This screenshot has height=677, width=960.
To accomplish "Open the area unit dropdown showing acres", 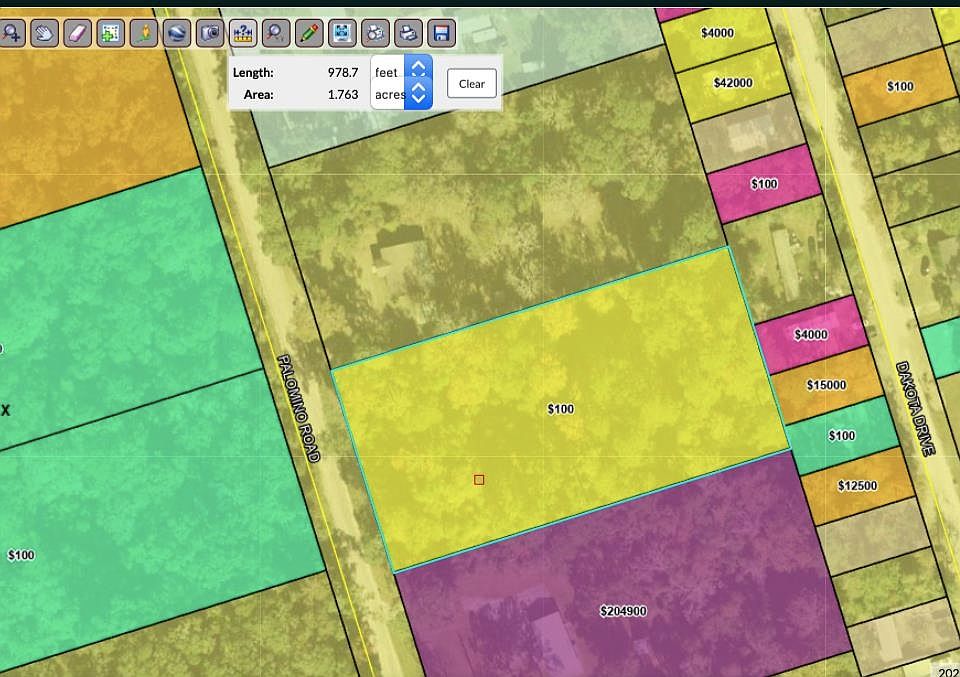I will coord(402,95).
